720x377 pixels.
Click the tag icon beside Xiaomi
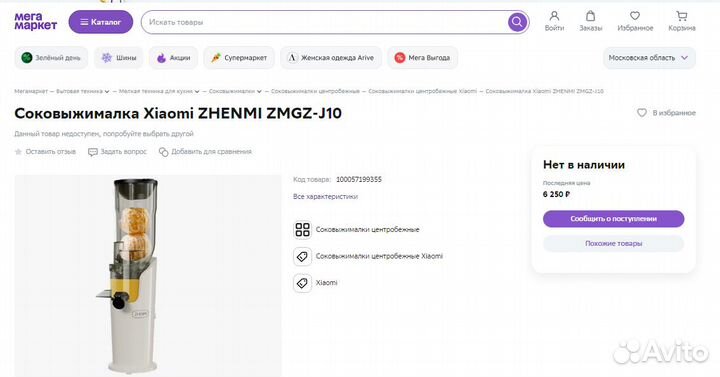coord(303,283)
